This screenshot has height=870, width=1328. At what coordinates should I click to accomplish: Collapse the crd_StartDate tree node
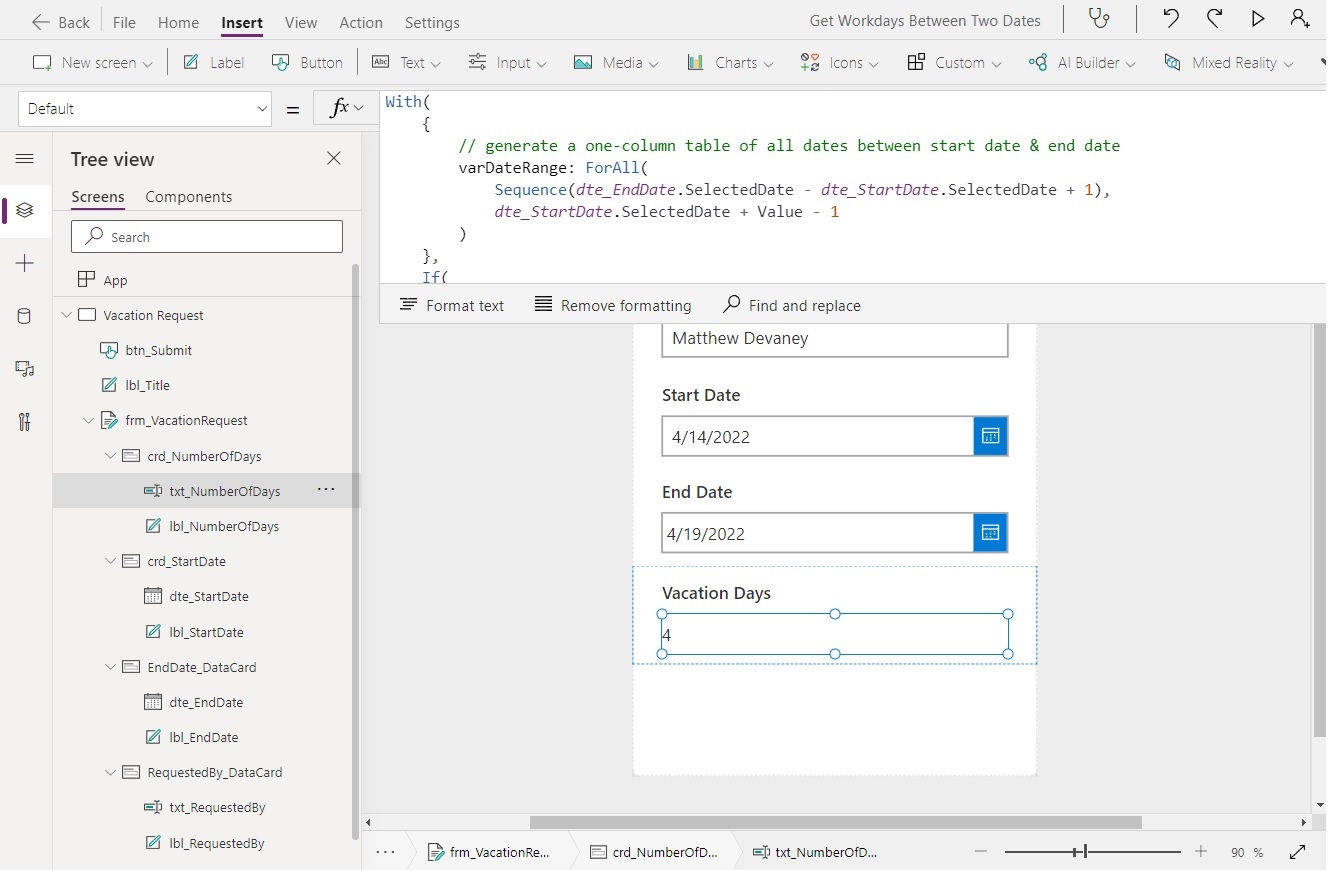click(x=110, y=561)
